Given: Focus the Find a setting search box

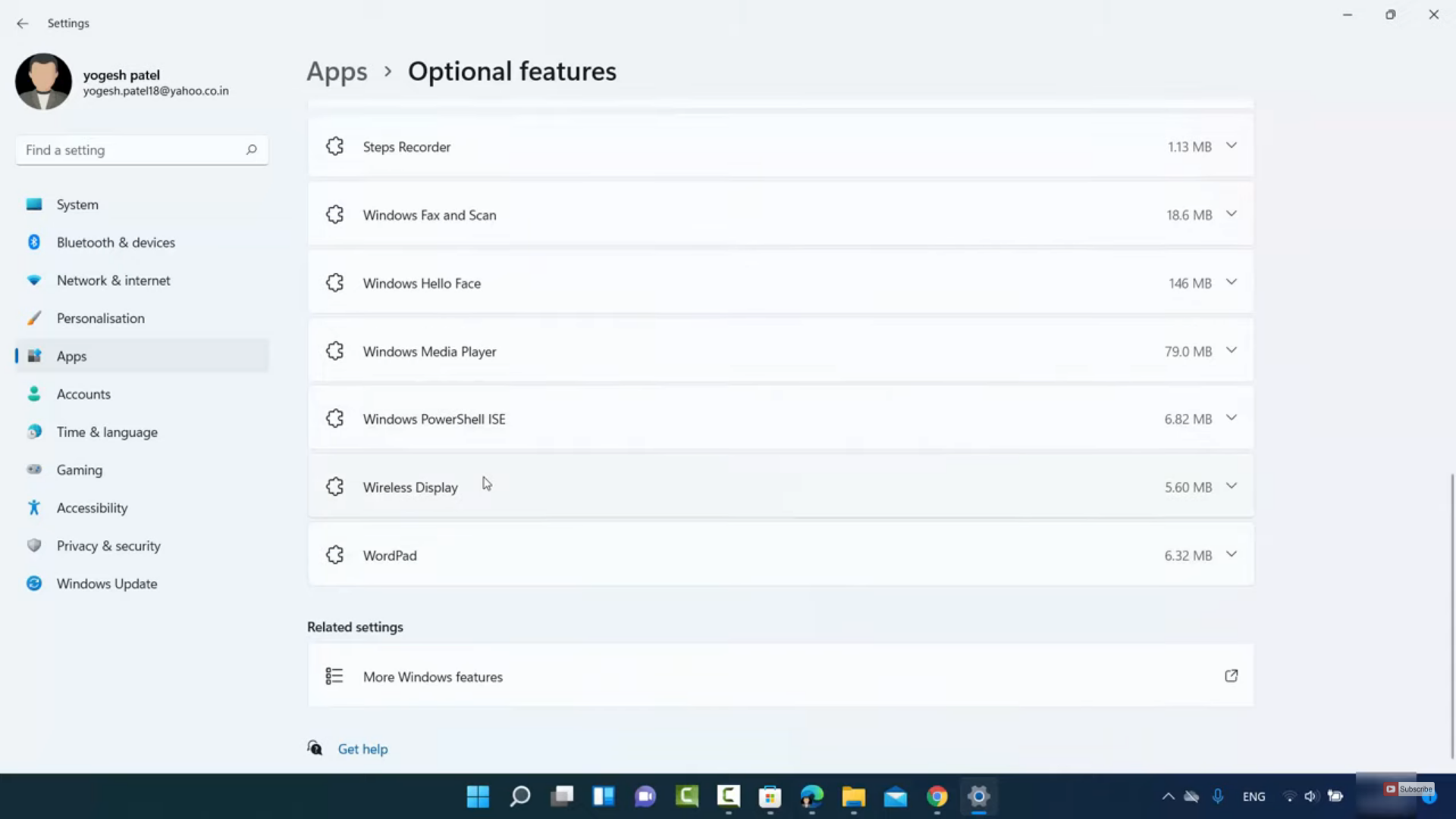Looking at the screenshot, I should [142, 150].
